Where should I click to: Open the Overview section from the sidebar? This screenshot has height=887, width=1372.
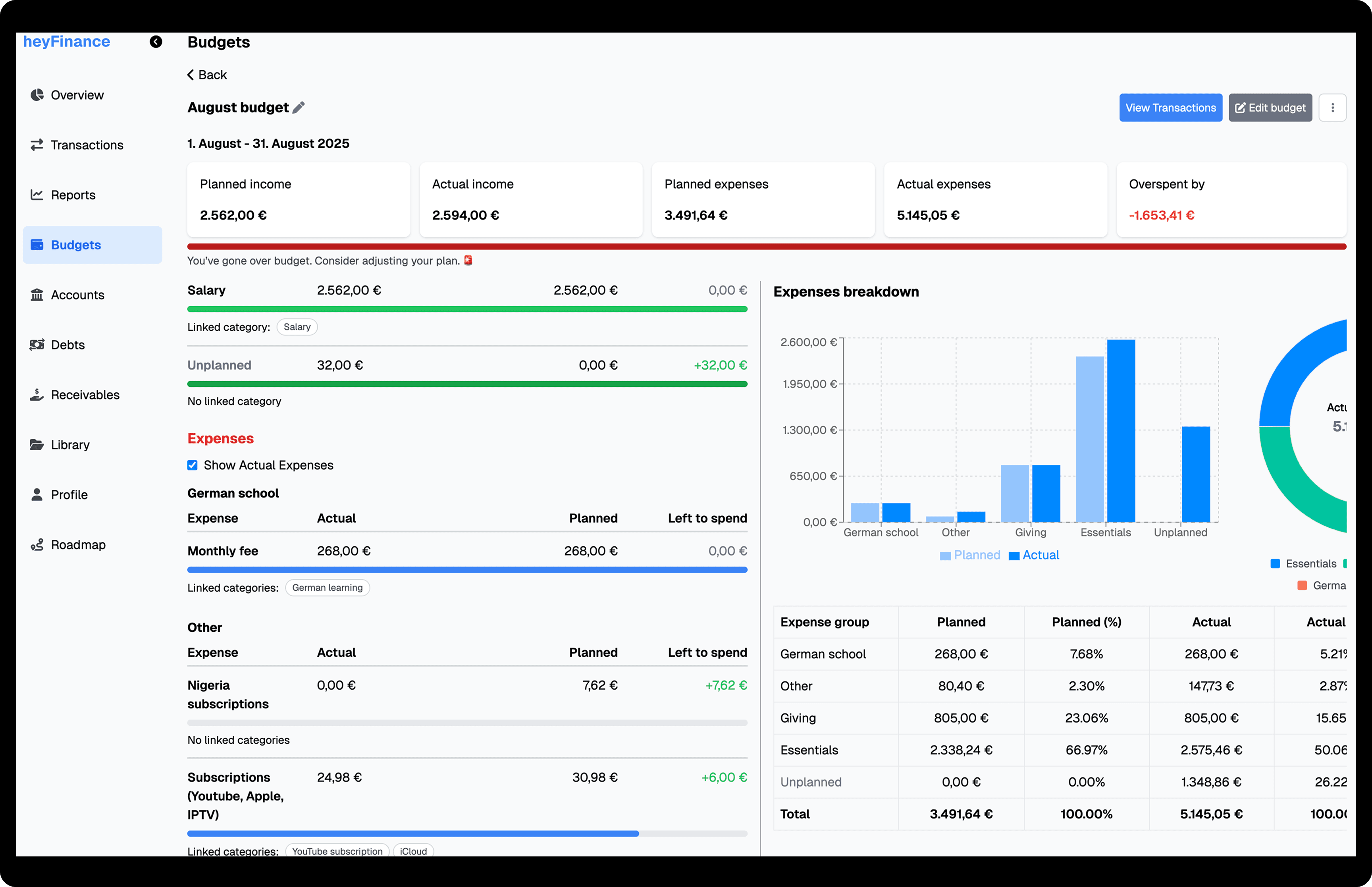37,94
